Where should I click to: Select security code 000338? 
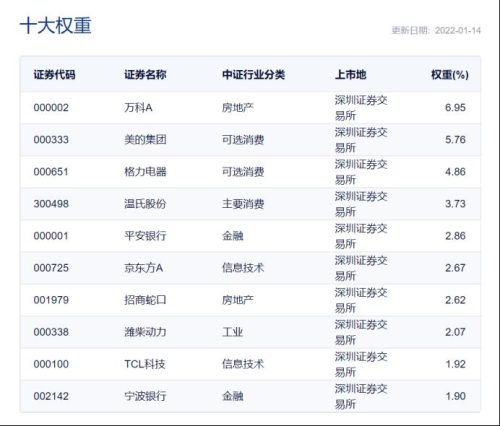click(51, 332)
